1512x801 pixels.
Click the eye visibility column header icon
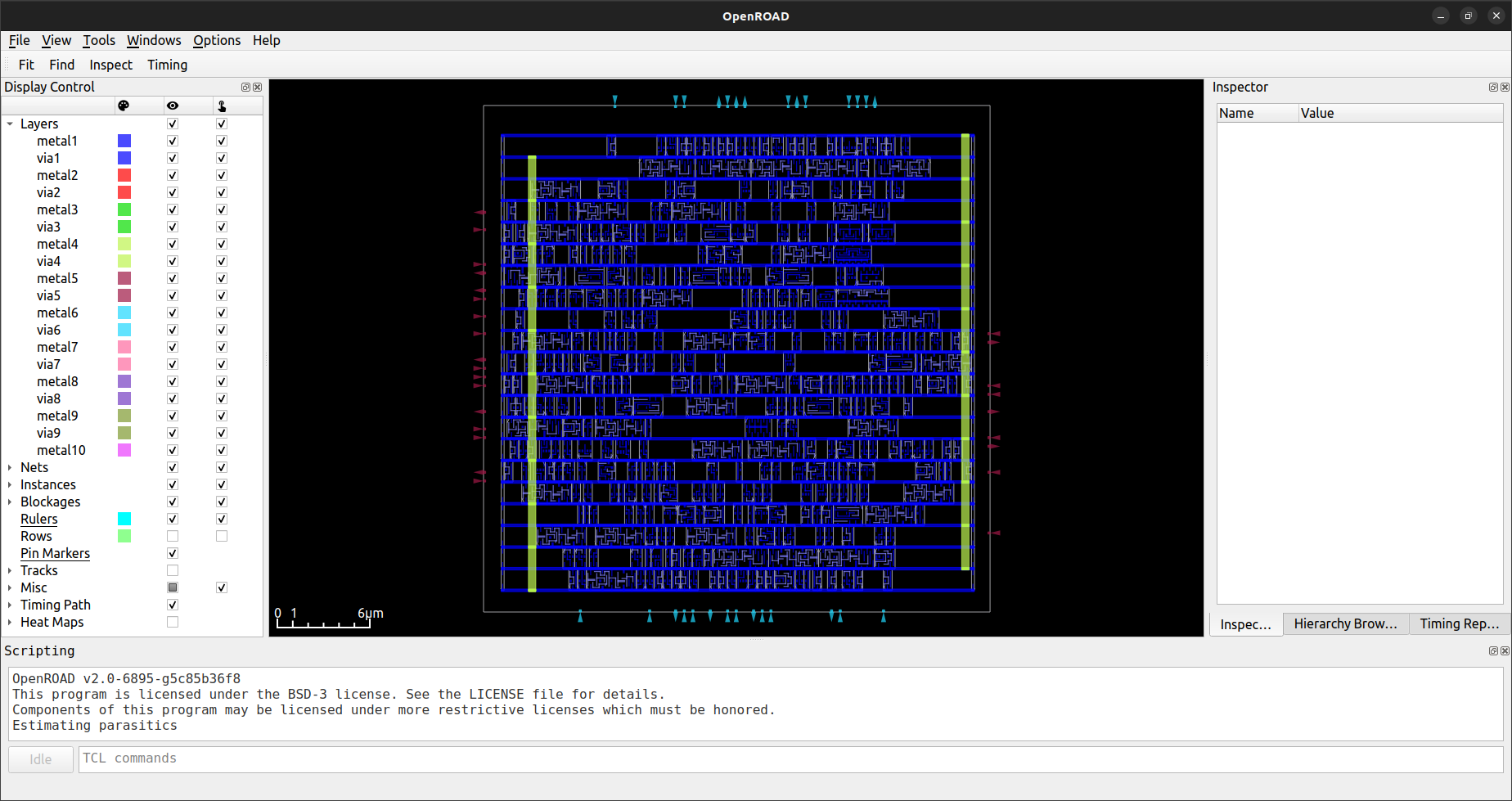pos(173,106)
